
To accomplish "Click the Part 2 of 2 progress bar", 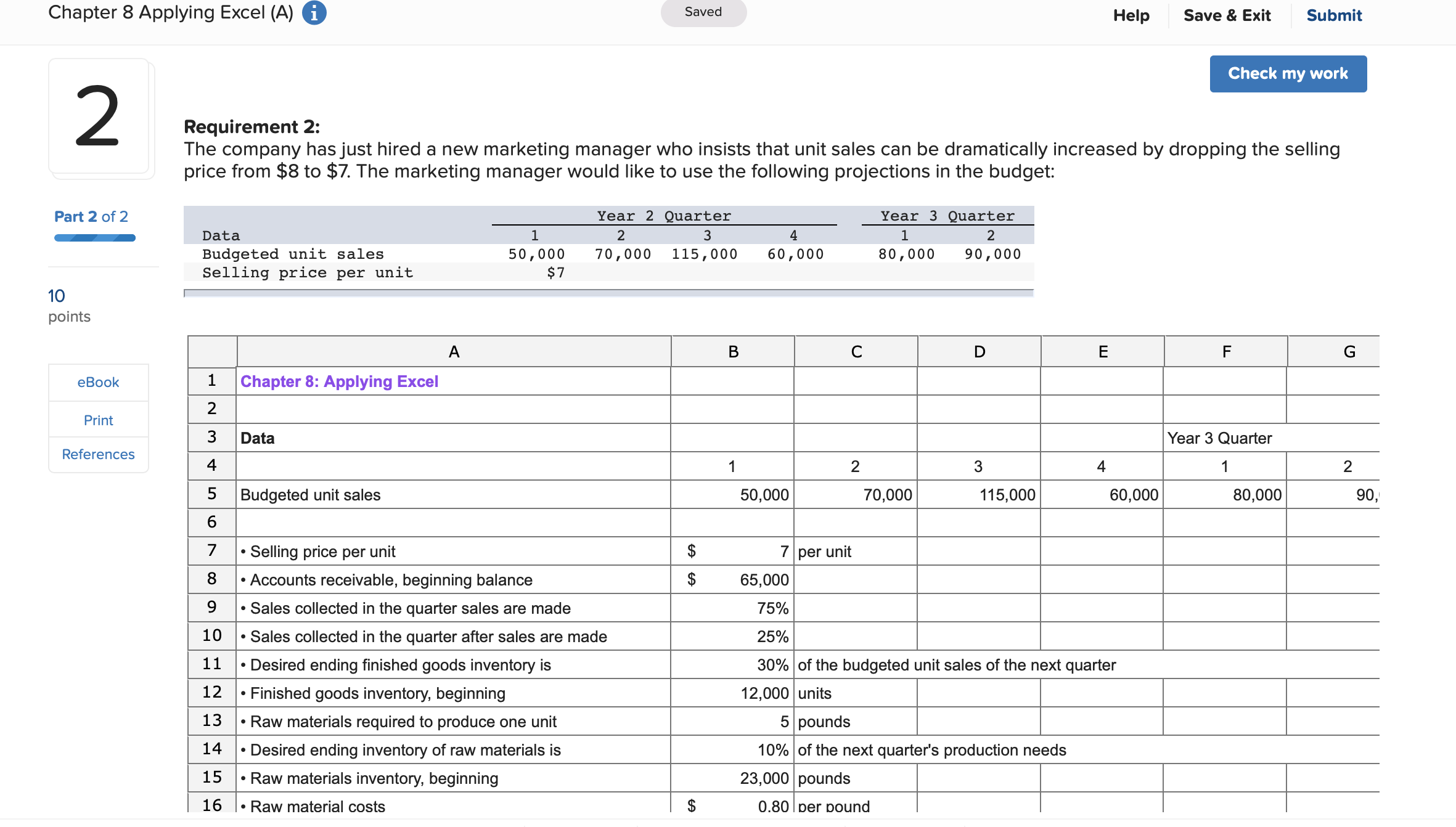I will pyautogui.click(x=94, y=237).
